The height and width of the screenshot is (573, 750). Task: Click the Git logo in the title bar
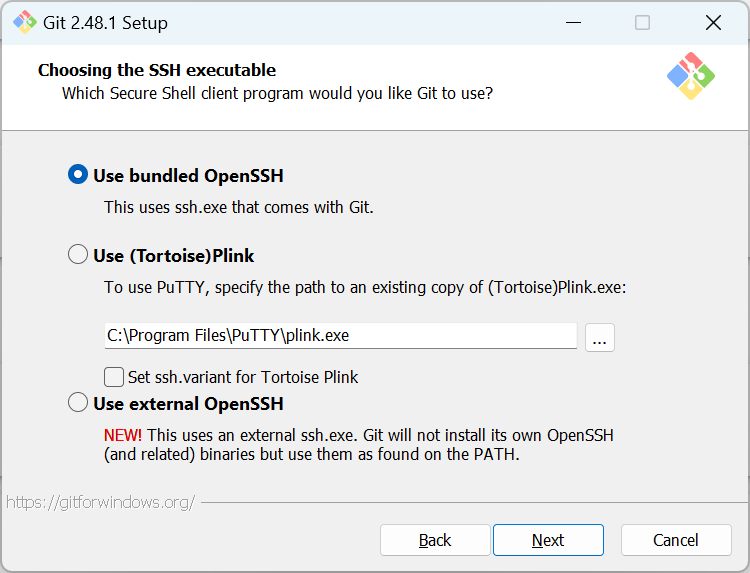24,22
